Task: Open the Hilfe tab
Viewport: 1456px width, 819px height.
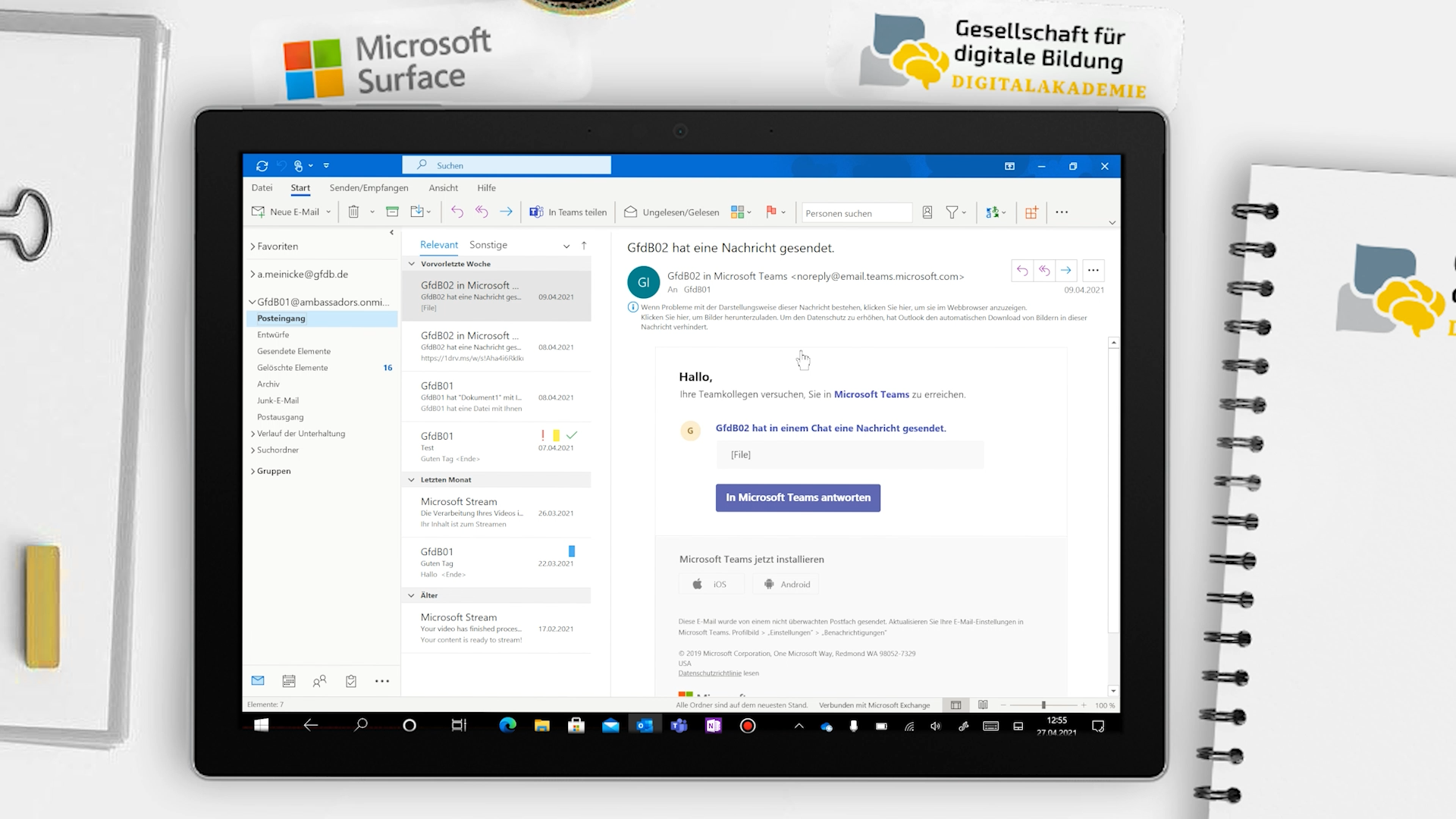Action: click(x=487, y=188)
